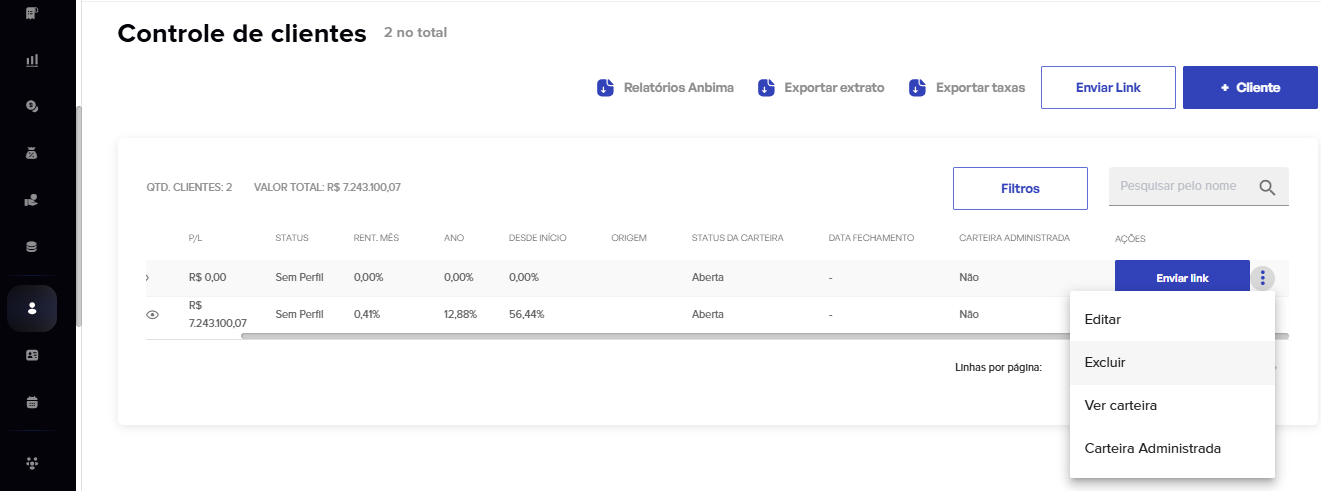This screenshot has height=491, width=1321.
Task: Open the Filtros filter panel
Action: point(1020,188)
